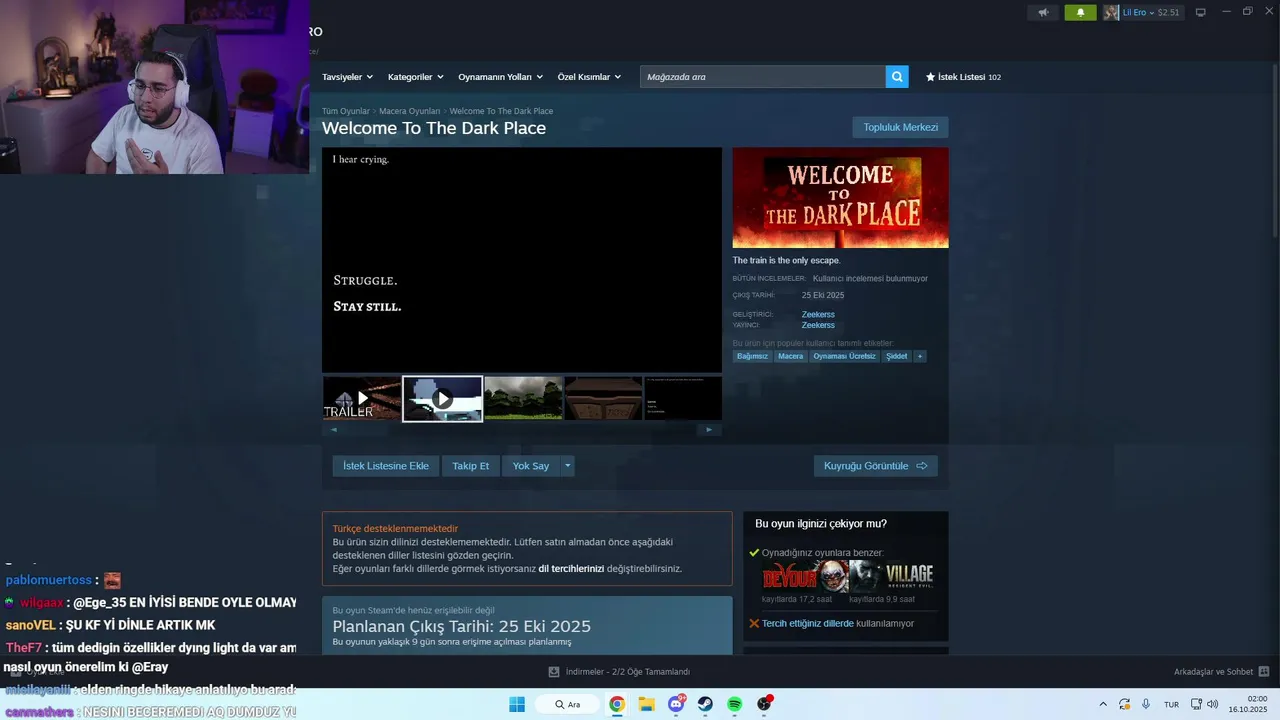Open the Topluluk Merkezi button

coord(900,127)
